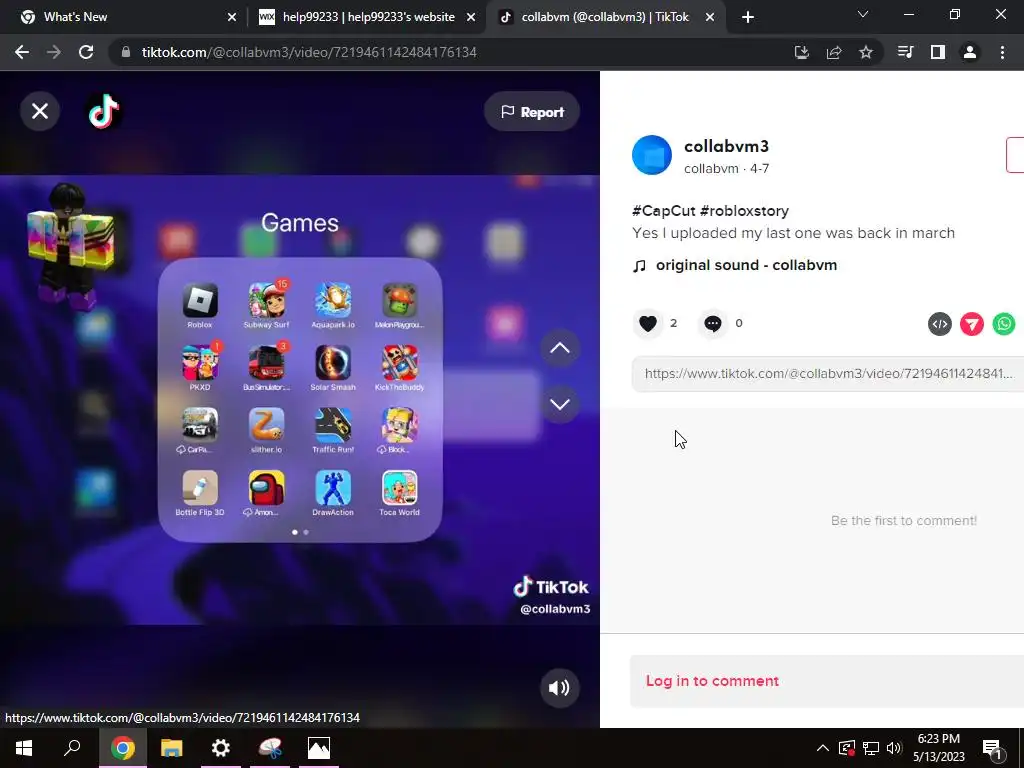Install the TikTok app from address bar

(x=801, y=52)
